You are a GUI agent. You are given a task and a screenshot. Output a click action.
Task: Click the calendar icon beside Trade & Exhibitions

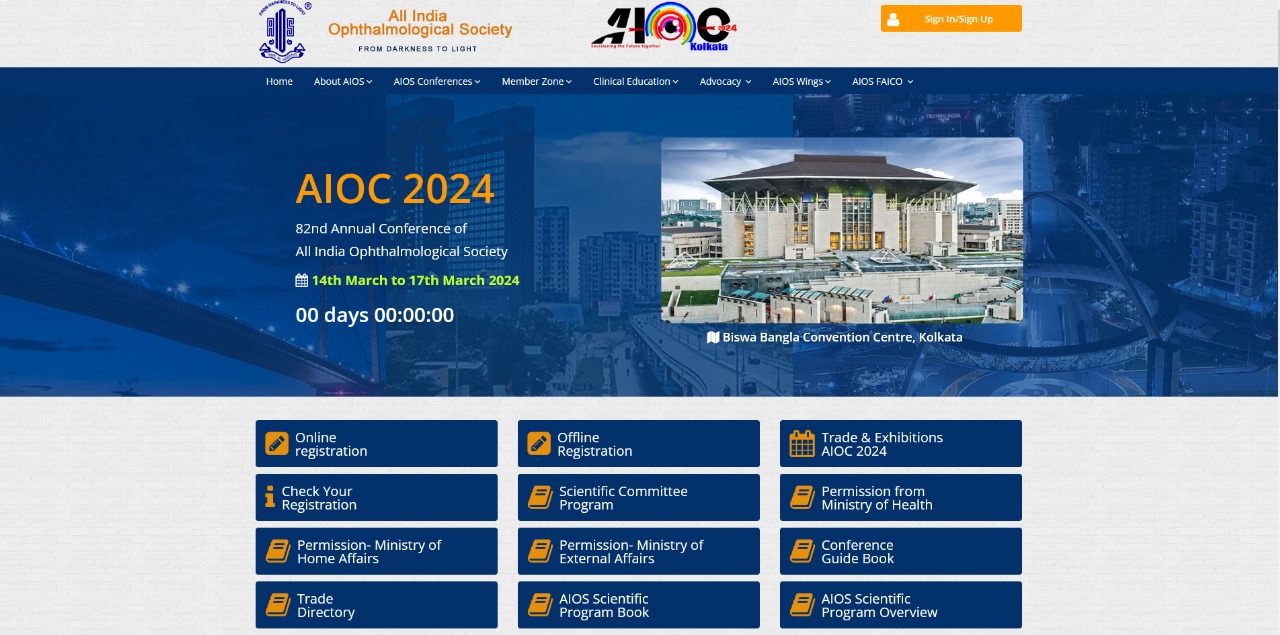point(802,444)
